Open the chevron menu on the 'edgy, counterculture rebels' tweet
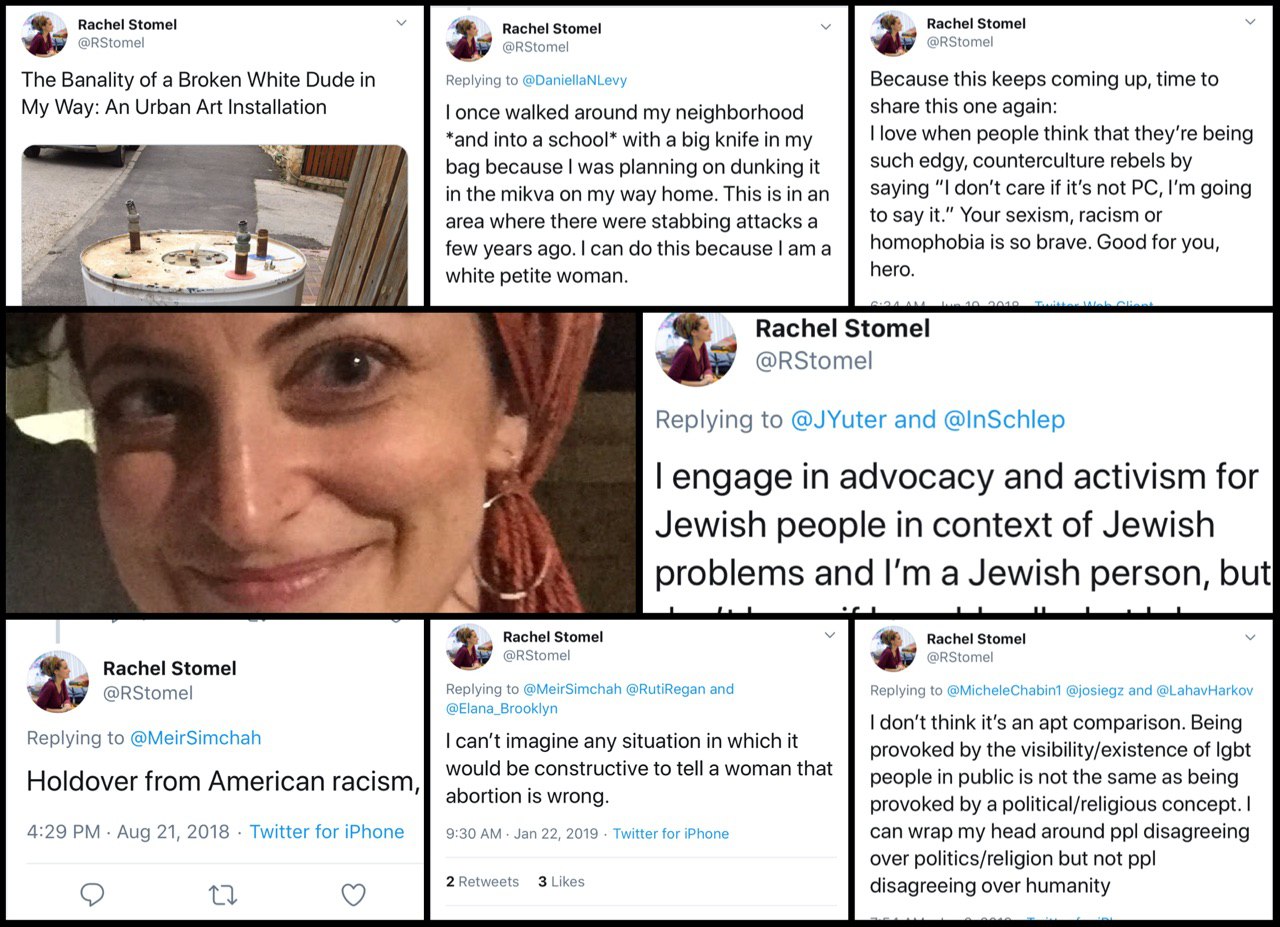This screenshot has width=1280, height=927. [1250, 22]
